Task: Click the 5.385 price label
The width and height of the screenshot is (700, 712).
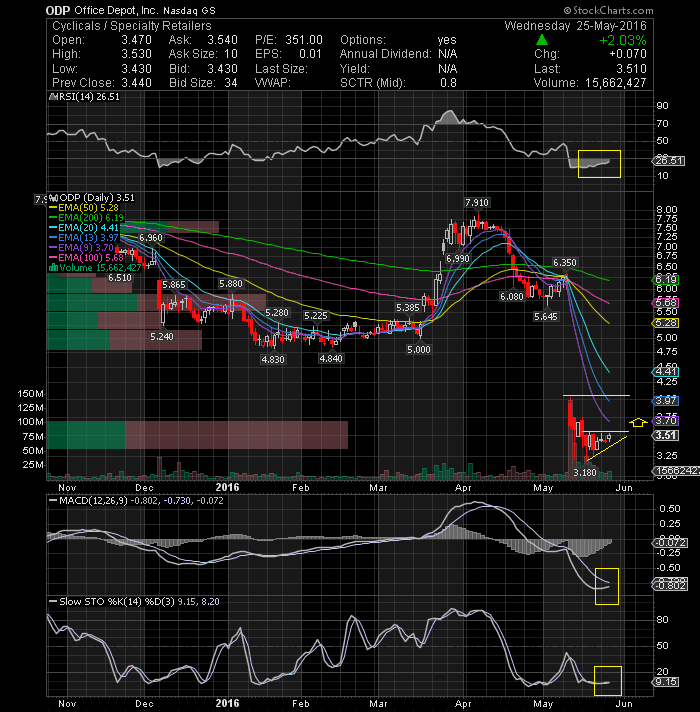Action: click(408, 307)
